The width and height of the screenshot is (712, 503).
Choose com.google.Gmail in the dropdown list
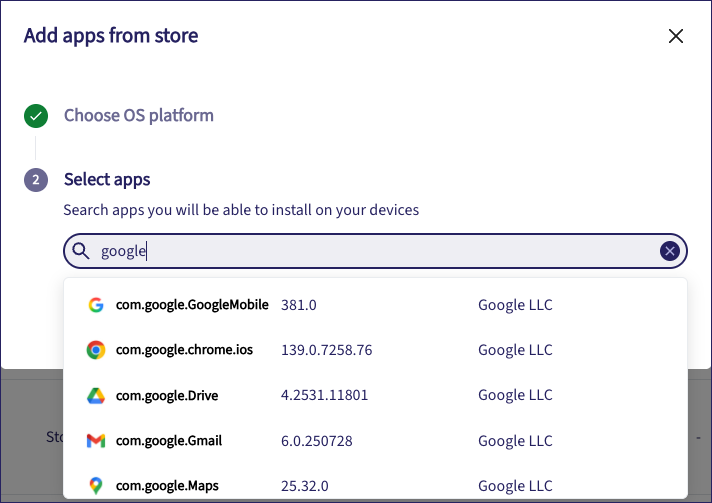tap(169, 441)
